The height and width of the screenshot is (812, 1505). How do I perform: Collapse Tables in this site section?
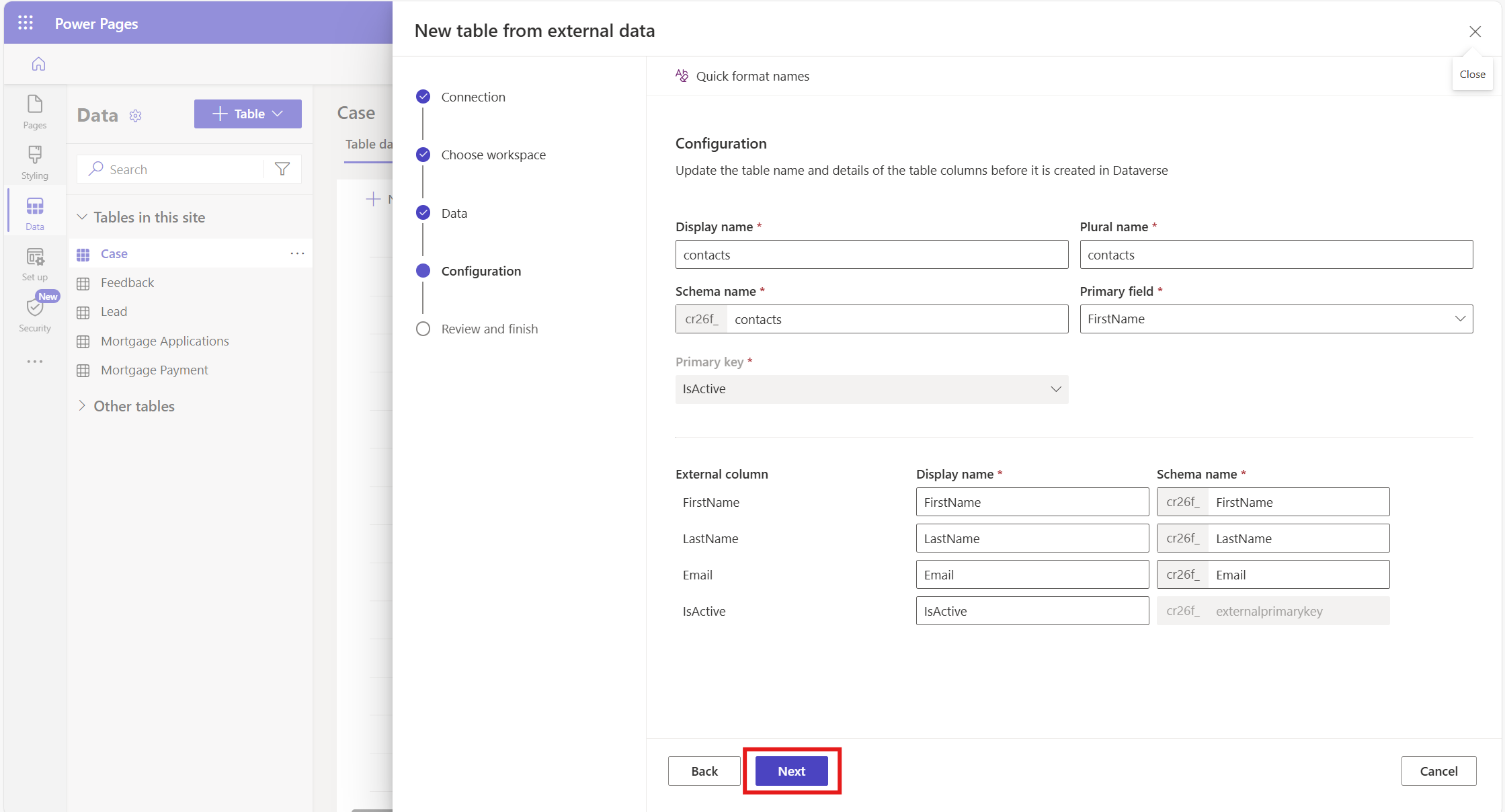[82, 217]
